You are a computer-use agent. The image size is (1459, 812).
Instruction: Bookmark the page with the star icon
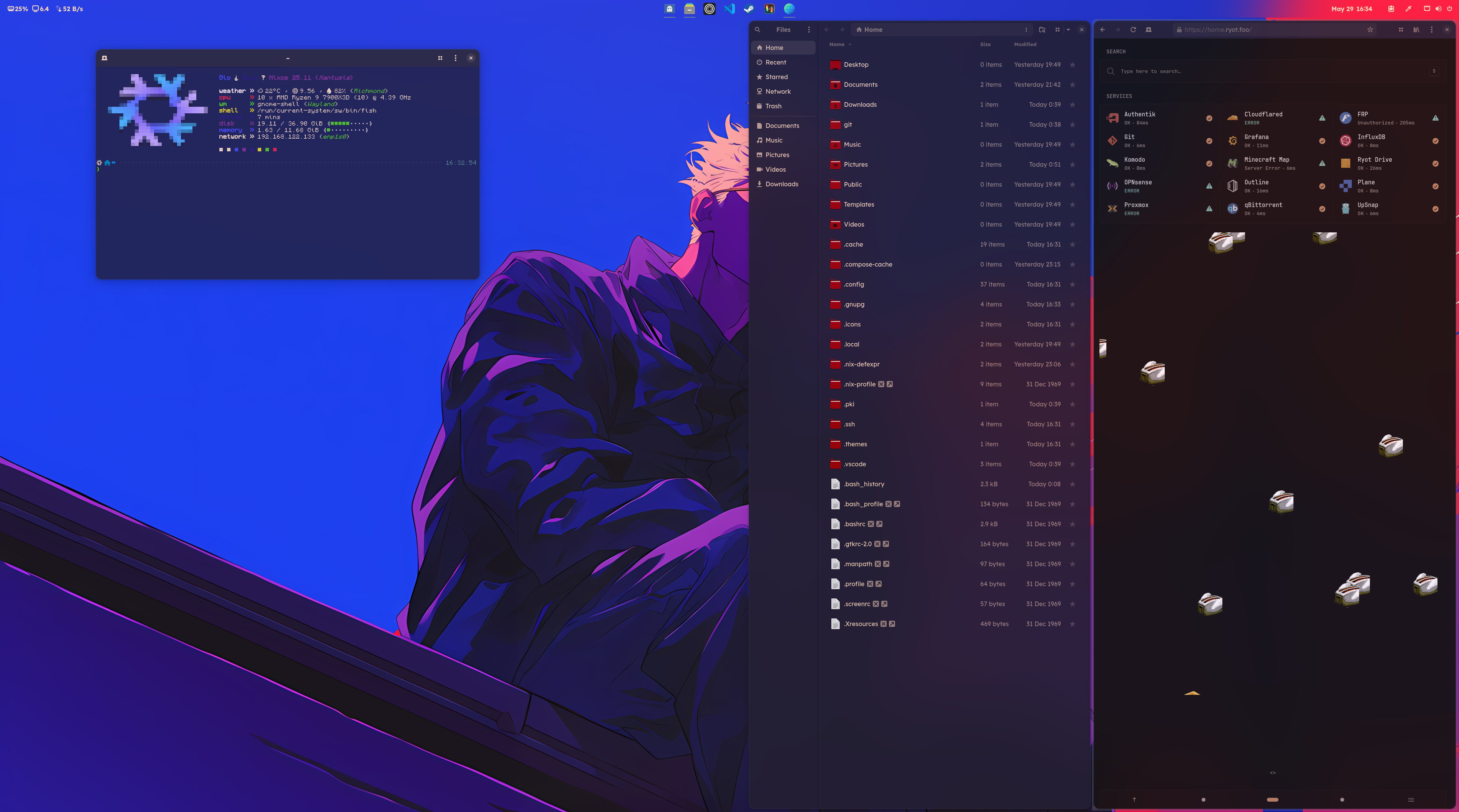tap(1370, 30)
